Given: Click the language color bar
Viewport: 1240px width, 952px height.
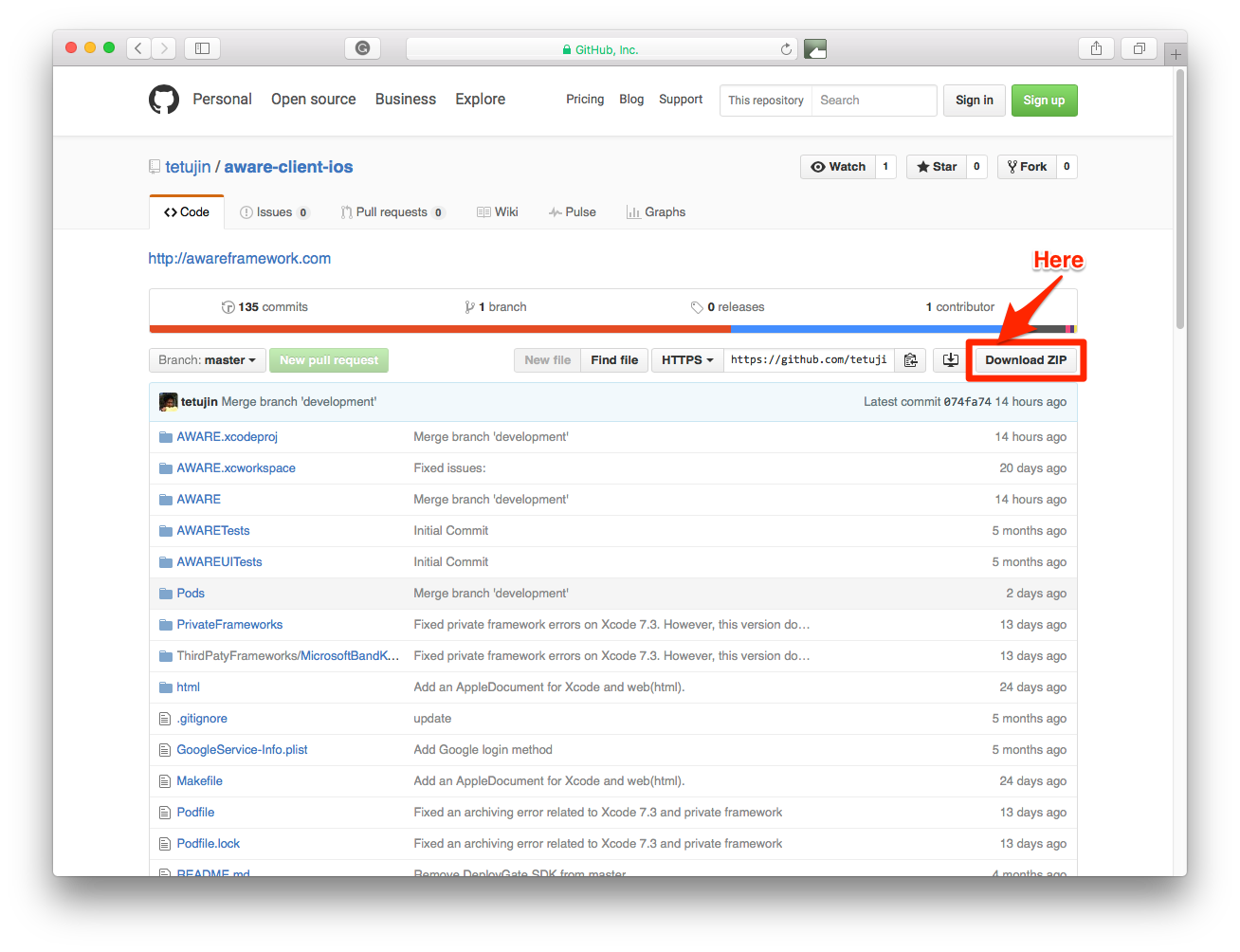Looking at the screenshot, I should [612, 329].
